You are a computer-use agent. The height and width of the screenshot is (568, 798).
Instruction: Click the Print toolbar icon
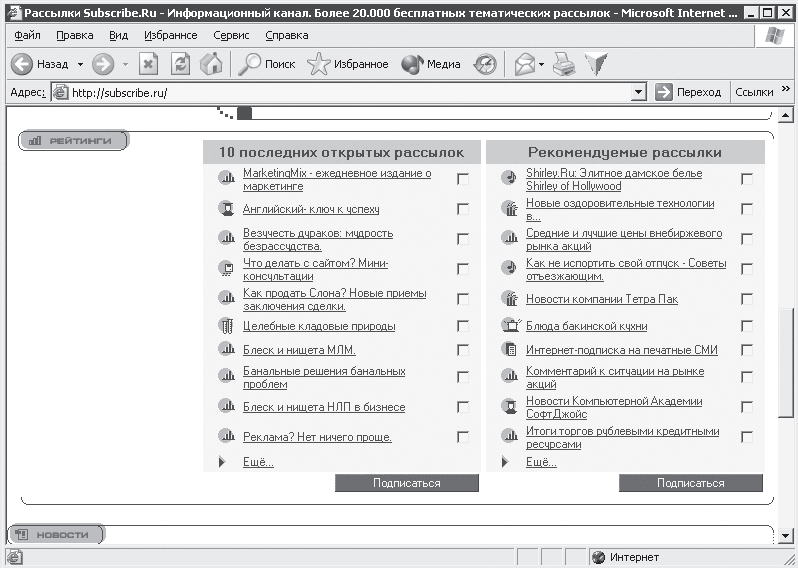click(565, 64)
